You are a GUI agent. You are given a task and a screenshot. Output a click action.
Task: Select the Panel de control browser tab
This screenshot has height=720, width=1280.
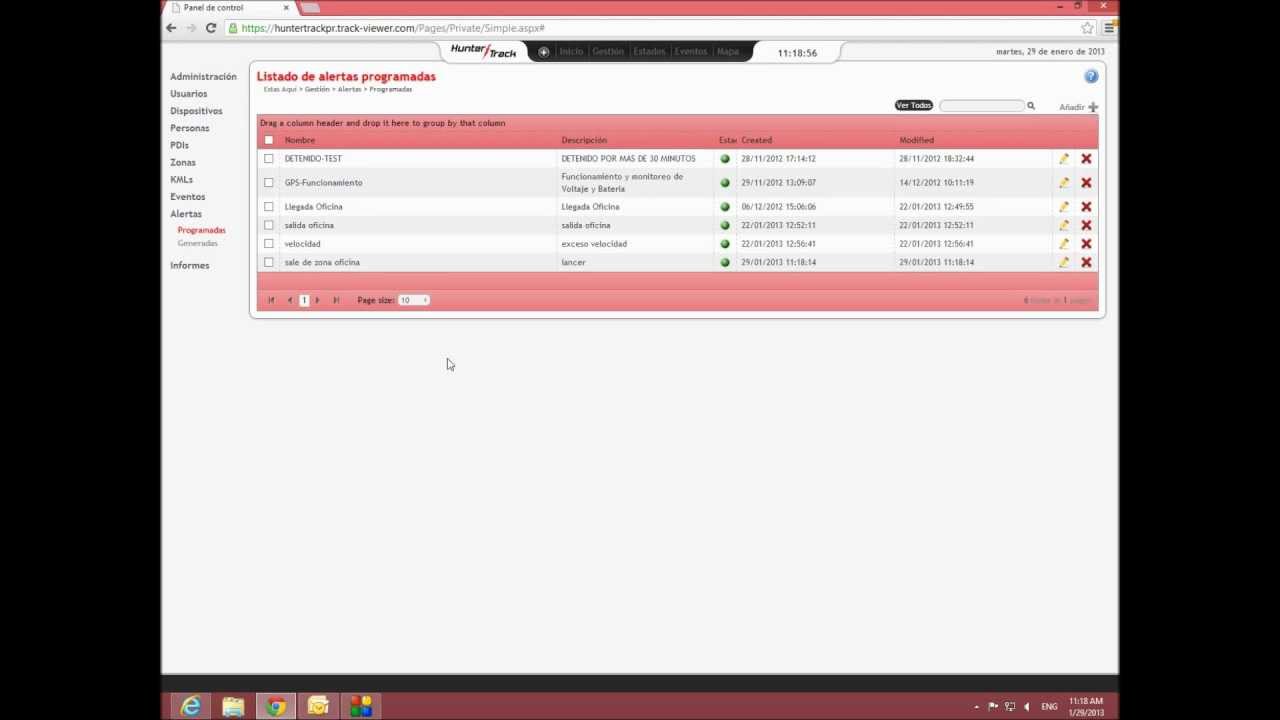230,8
